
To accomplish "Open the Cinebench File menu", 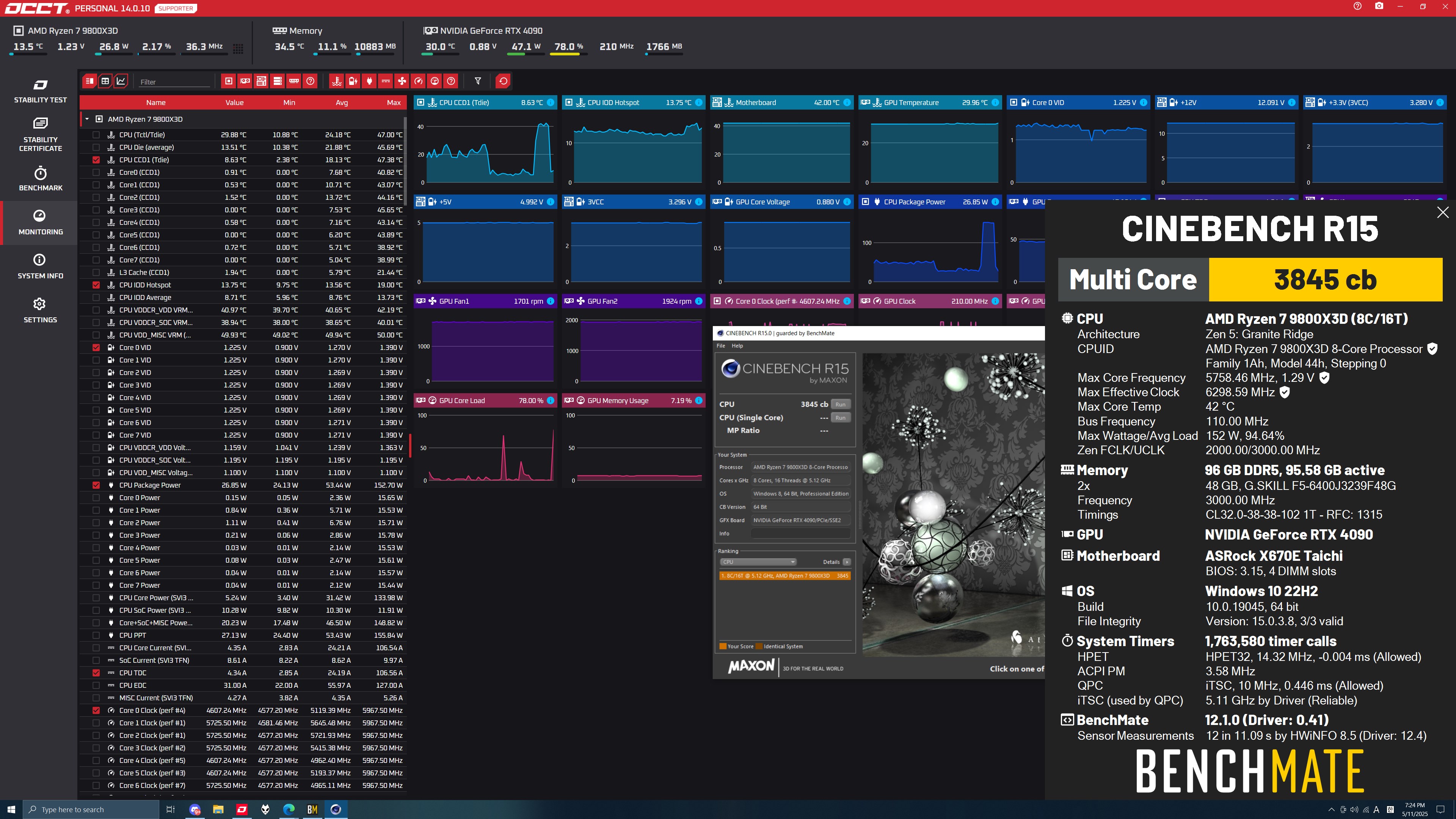I will pos(721,345).
